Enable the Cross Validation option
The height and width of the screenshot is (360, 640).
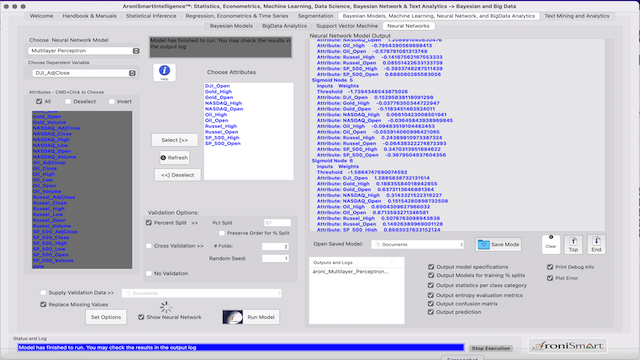point(149,246)
